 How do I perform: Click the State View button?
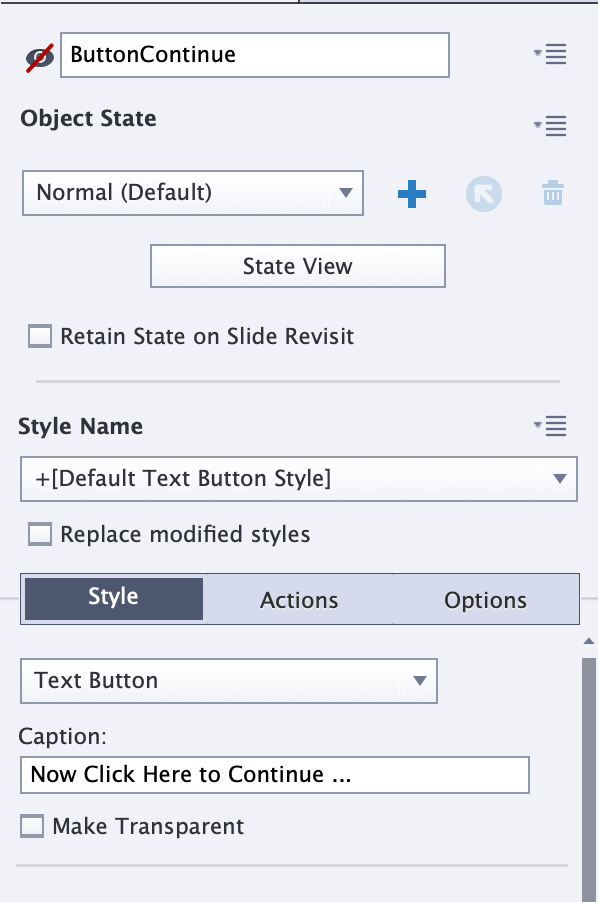coord(298,266)
